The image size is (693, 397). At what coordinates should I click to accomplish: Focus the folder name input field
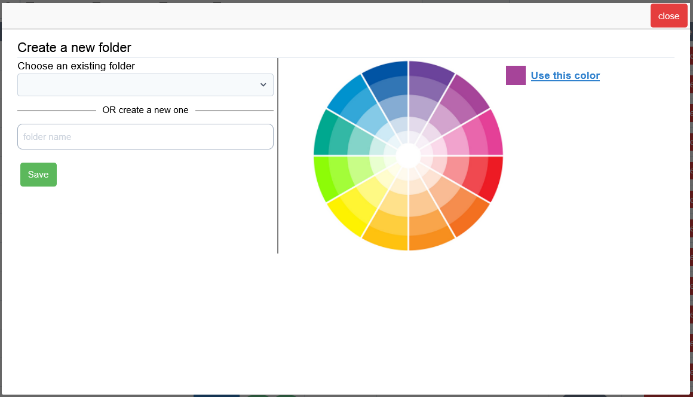click(x=145, y=137)
